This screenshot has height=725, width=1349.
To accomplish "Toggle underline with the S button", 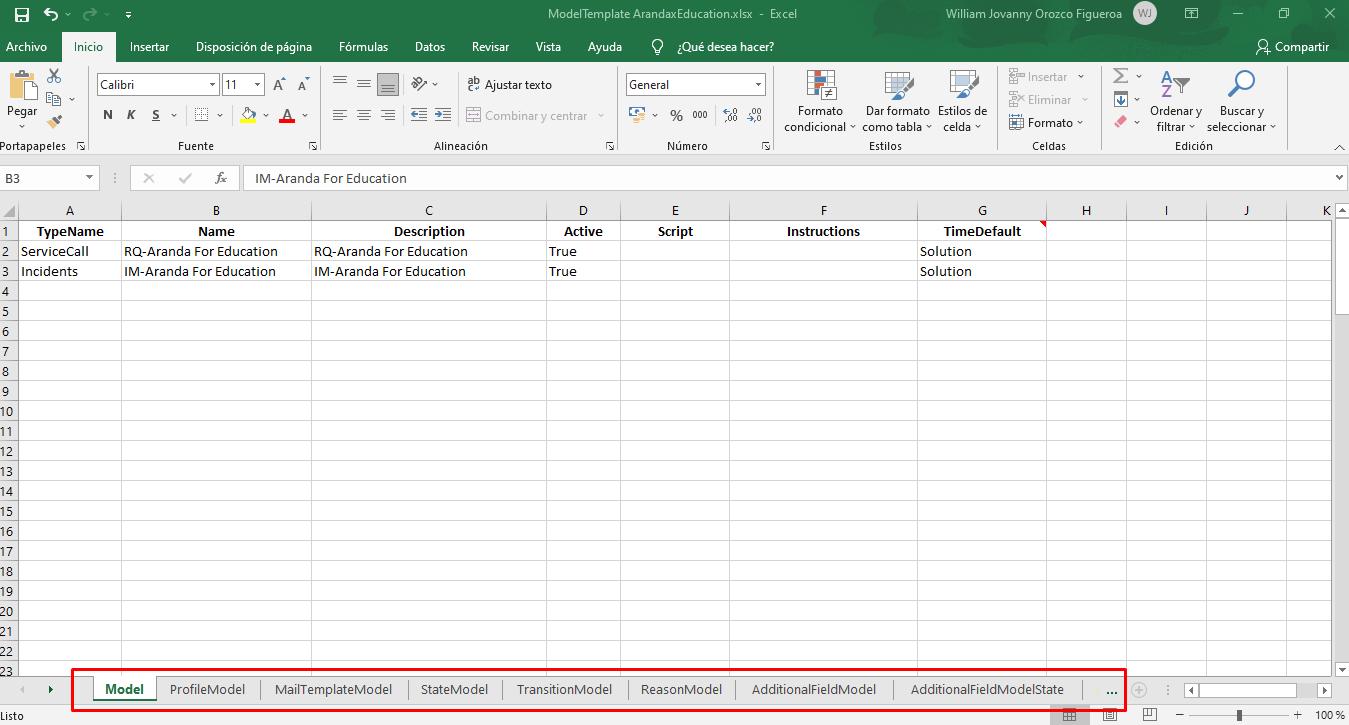I will (156, 115).
